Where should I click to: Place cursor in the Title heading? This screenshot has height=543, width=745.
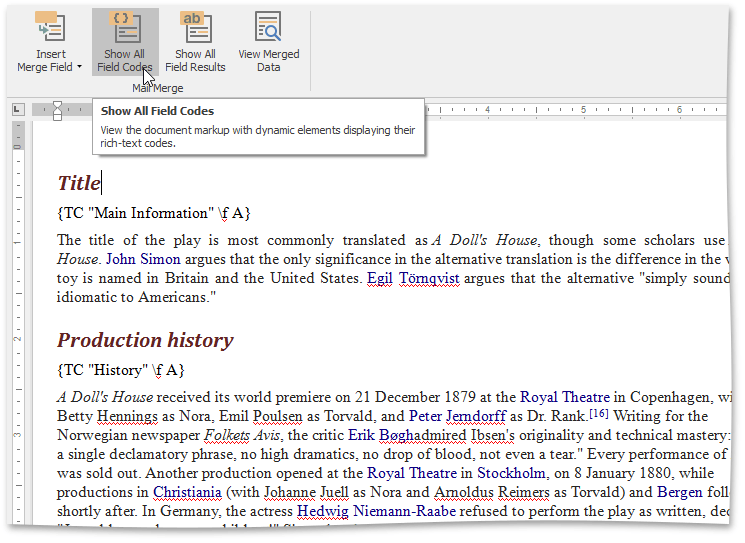click(79, 183)
